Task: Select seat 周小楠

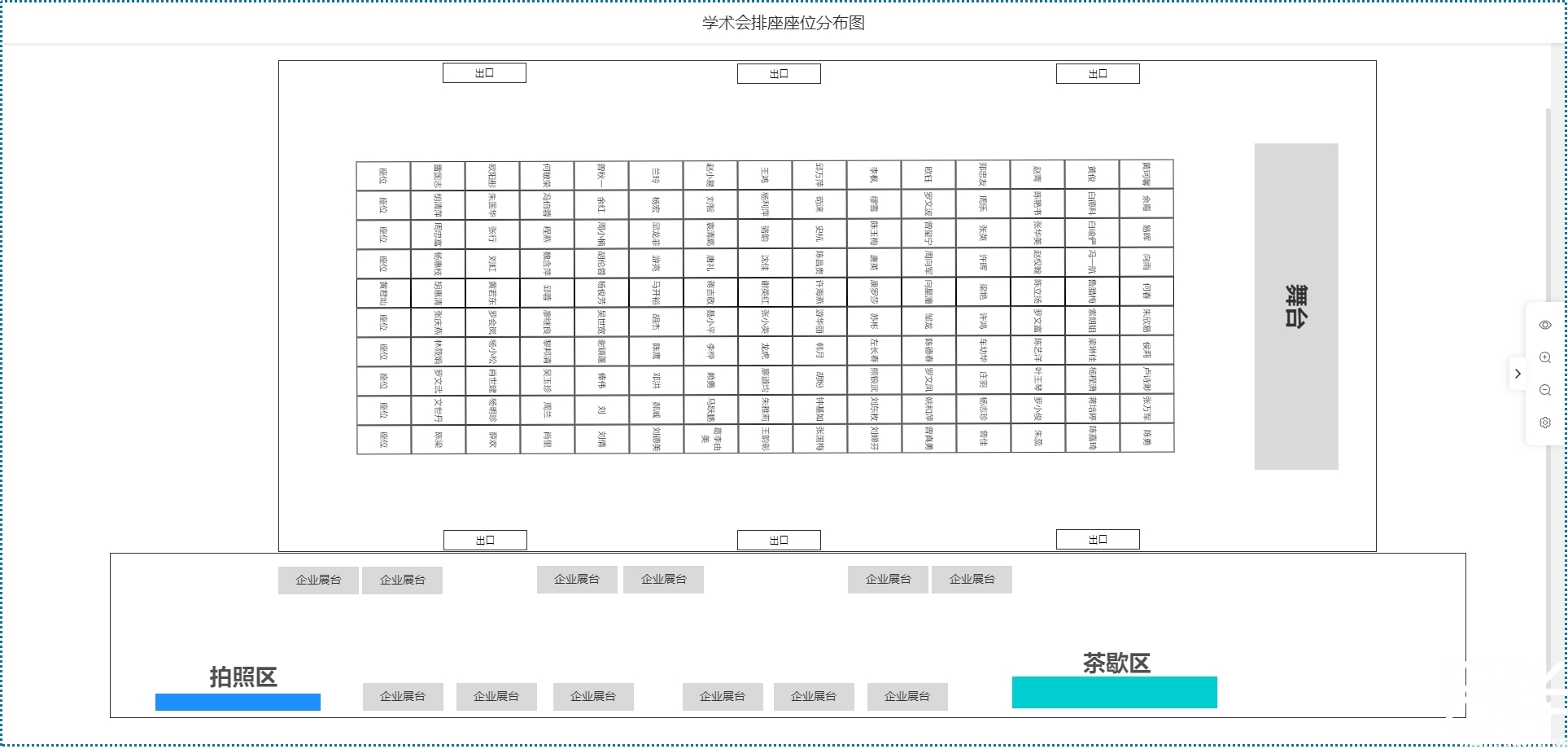Action: 601,234
